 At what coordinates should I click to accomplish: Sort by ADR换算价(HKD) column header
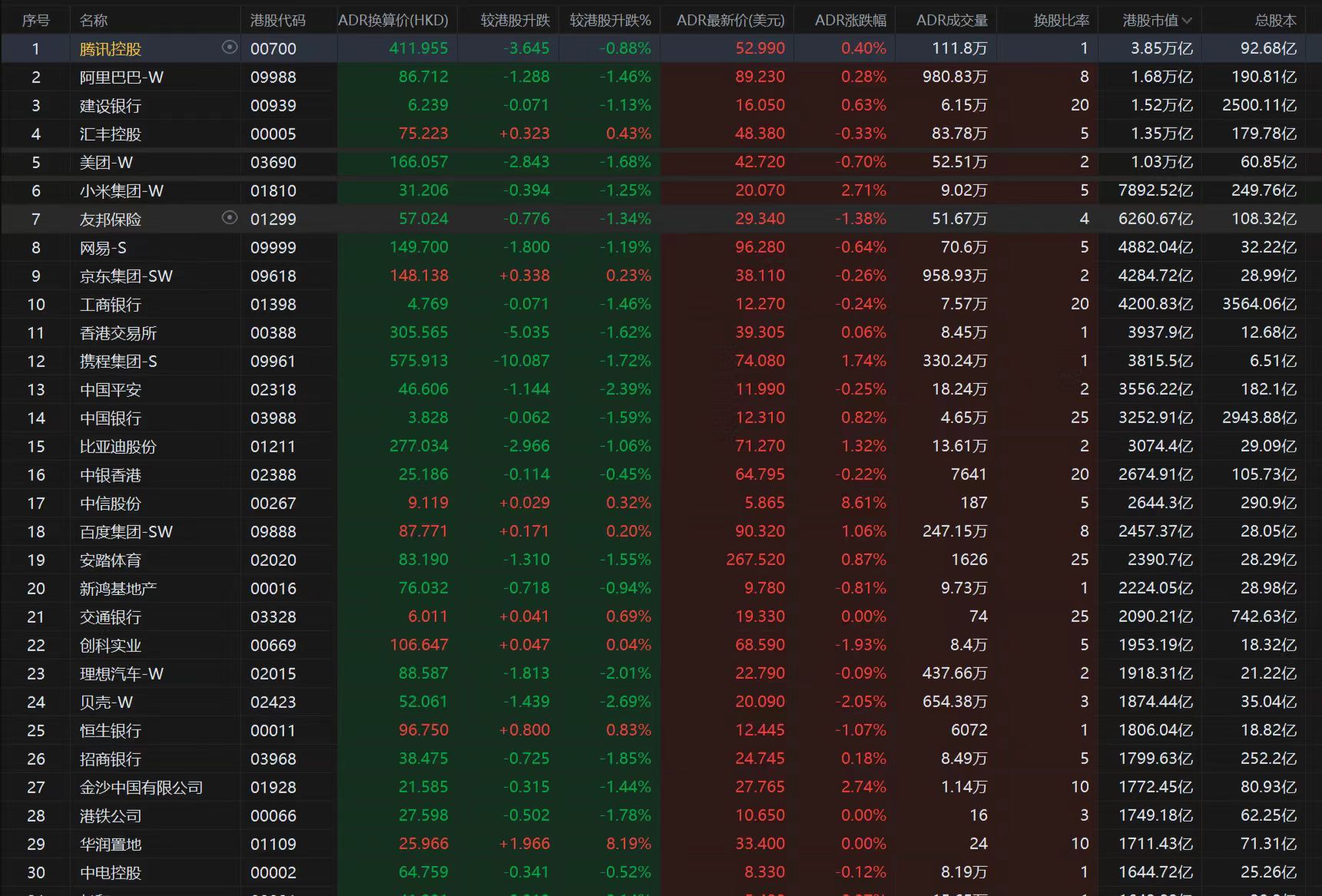(393, 21)
